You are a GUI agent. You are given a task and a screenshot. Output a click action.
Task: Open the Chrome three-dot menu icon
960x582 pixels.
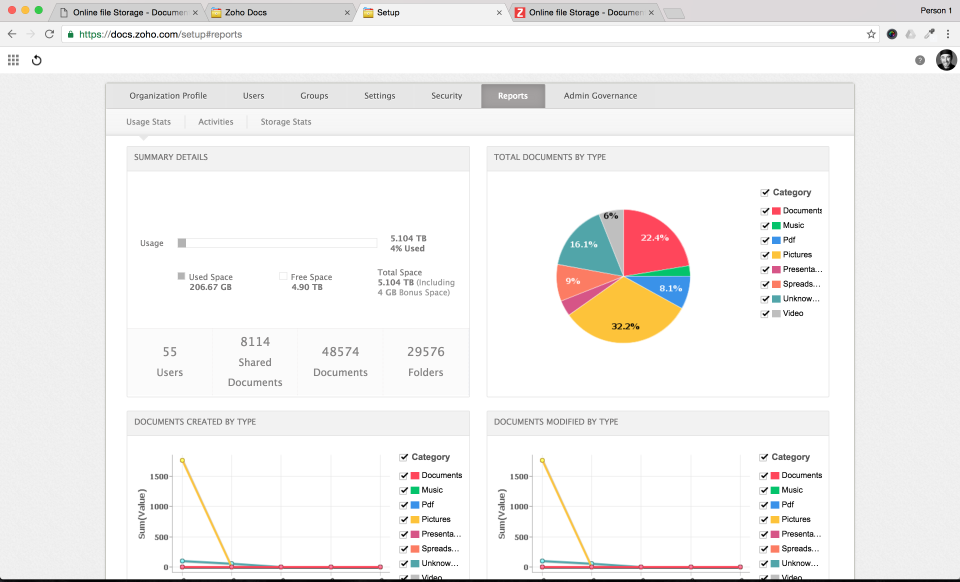point(948,33)
